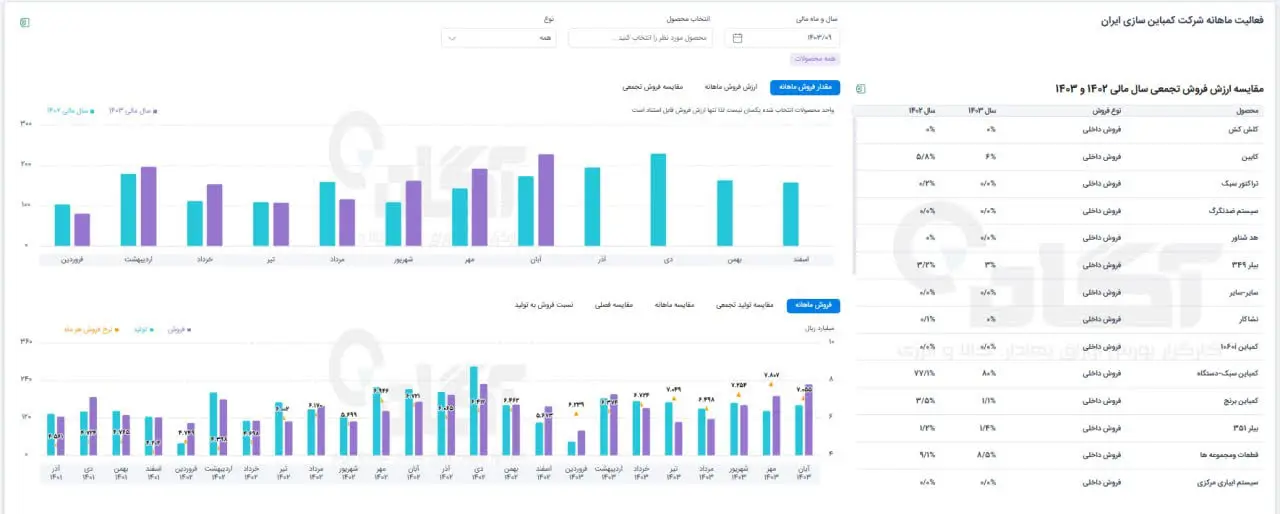Click the export icon beside the cumulative sales table title

(861, 89)
